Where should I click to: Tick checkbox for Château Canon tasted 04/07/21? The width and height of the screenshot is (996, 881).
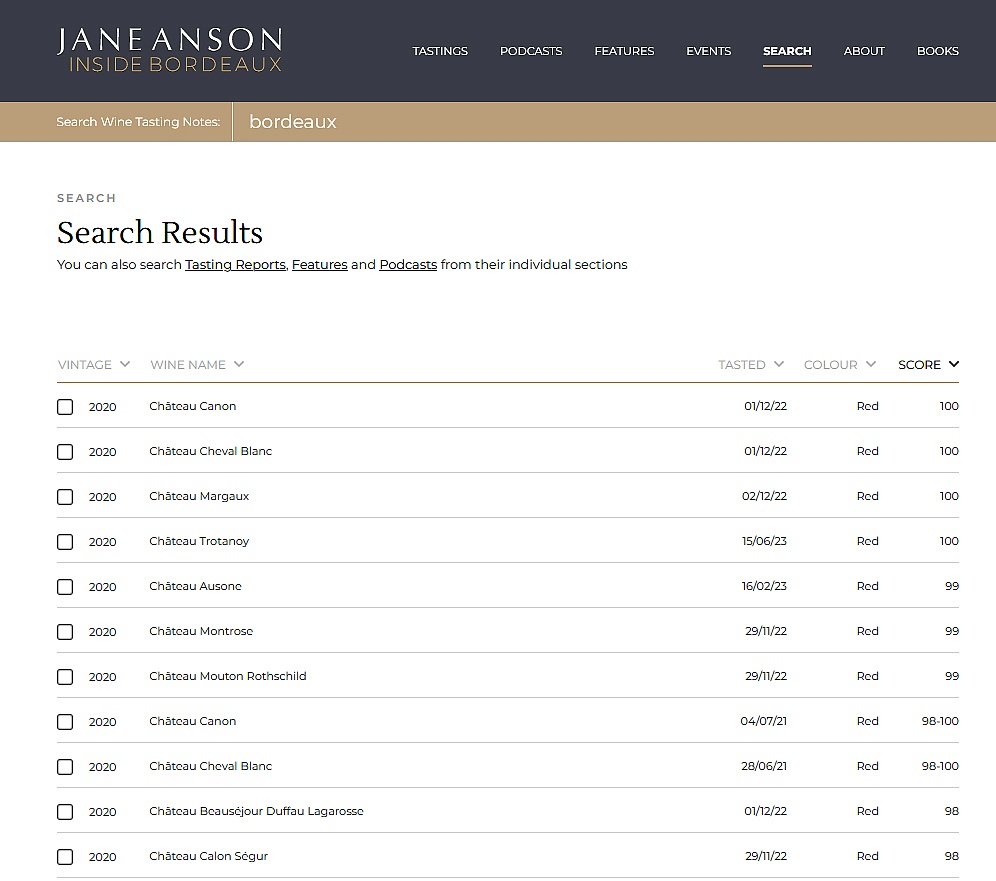[x=65, y=722]
